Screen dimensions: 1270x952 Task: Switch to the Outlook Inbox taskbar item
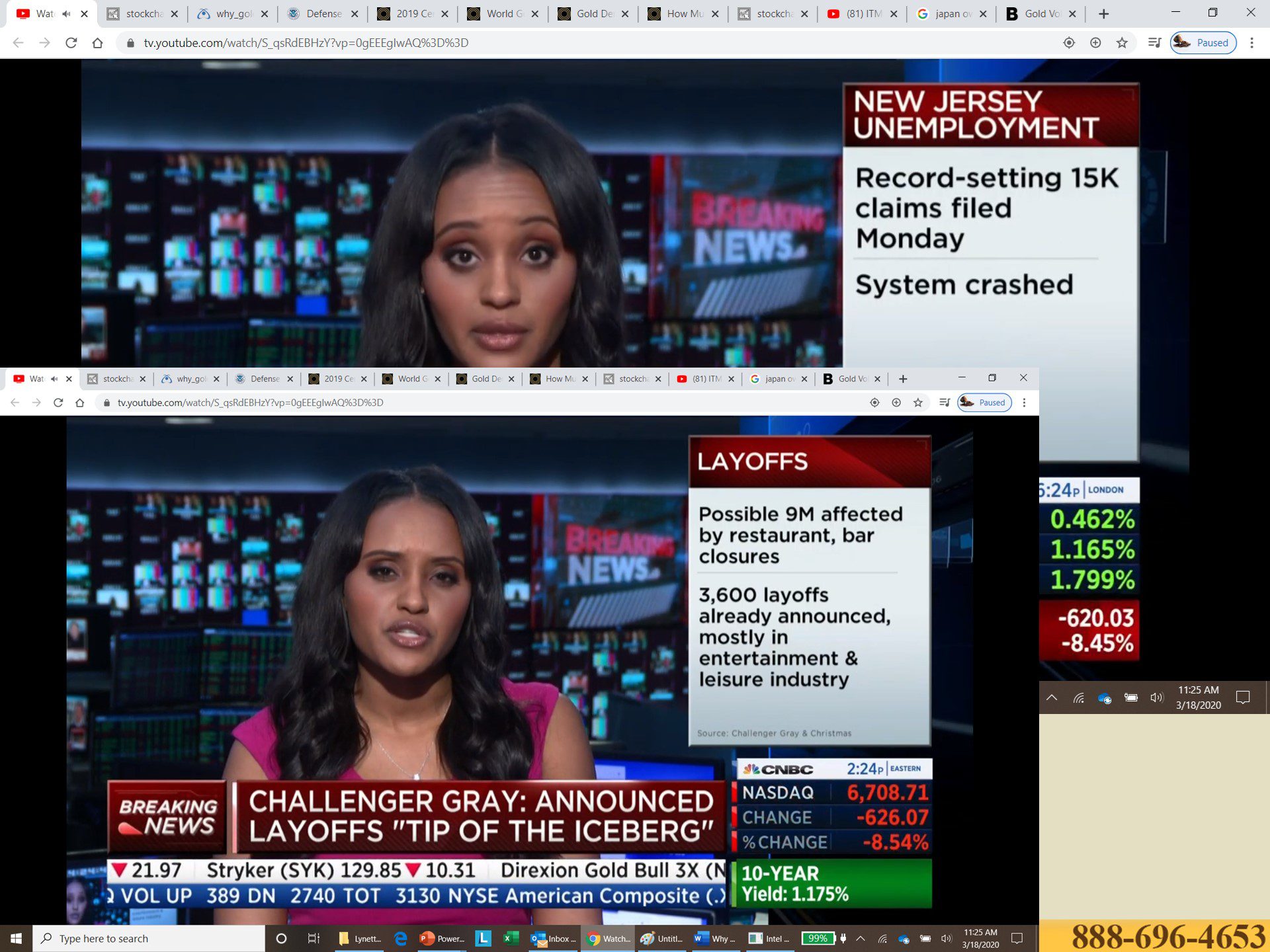tap(554, 939)
